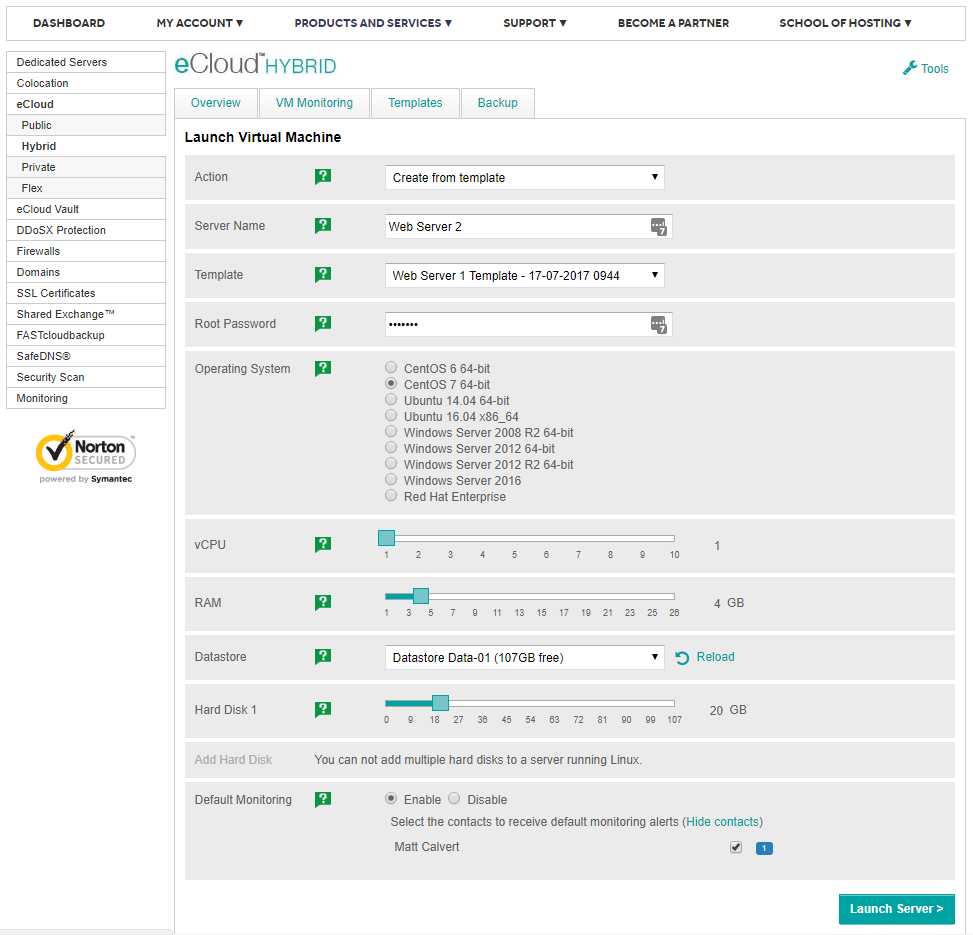Image resolution: width=973 pixels, height=935 pixels.
Task: Open Colocation in sidebar
Action: pos(86,83)
